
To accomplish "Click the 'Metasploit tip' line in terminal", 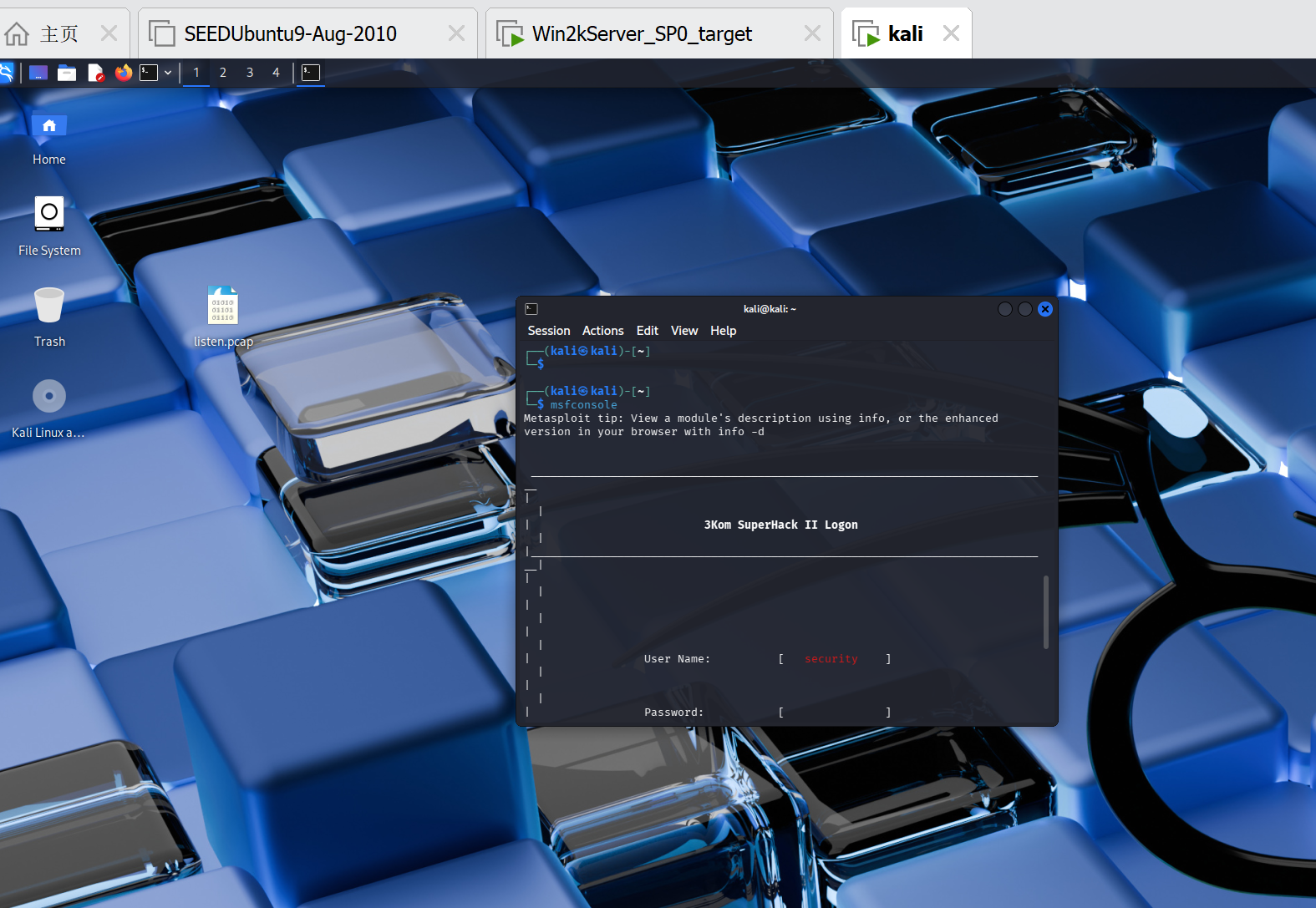I will [x=761, y=418].
